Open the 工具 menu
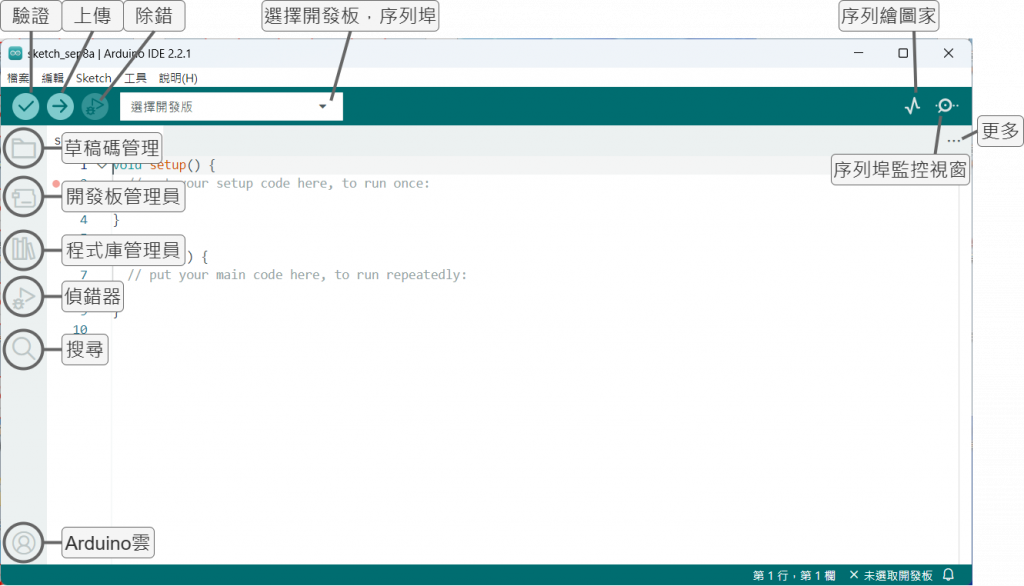The image size is (1024, 586). click(x=135, y=78)
